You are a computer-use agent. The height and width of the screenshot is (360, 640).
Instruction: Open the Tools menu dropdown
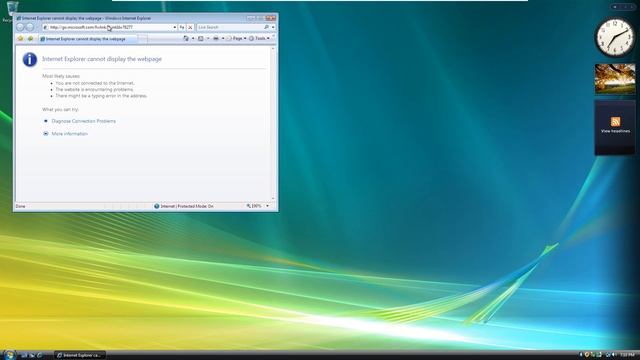coord(260,38)
